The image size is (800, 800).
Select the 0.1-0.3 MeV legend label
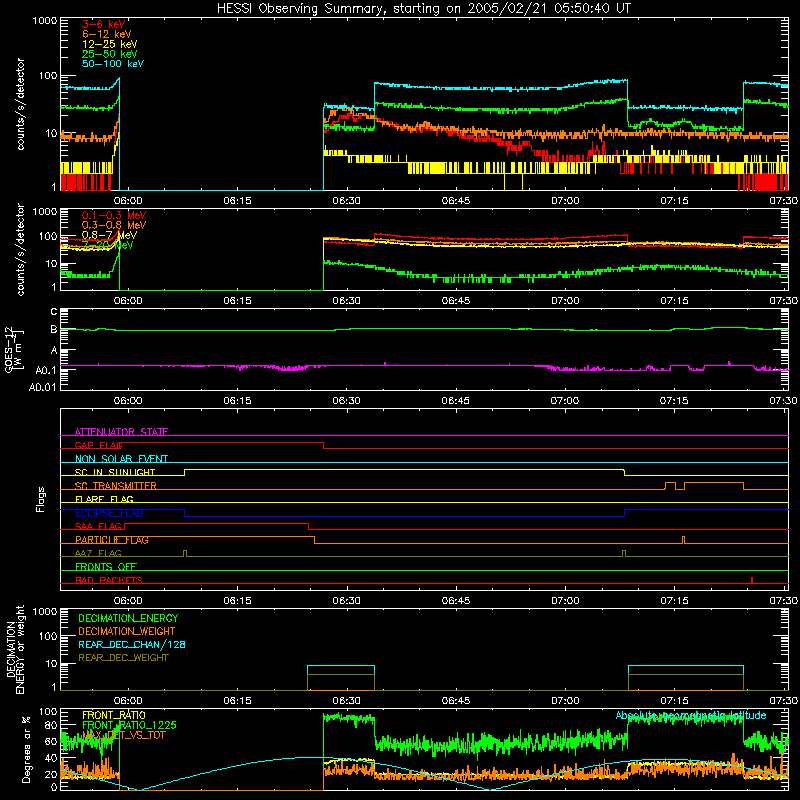click(114, 215)
